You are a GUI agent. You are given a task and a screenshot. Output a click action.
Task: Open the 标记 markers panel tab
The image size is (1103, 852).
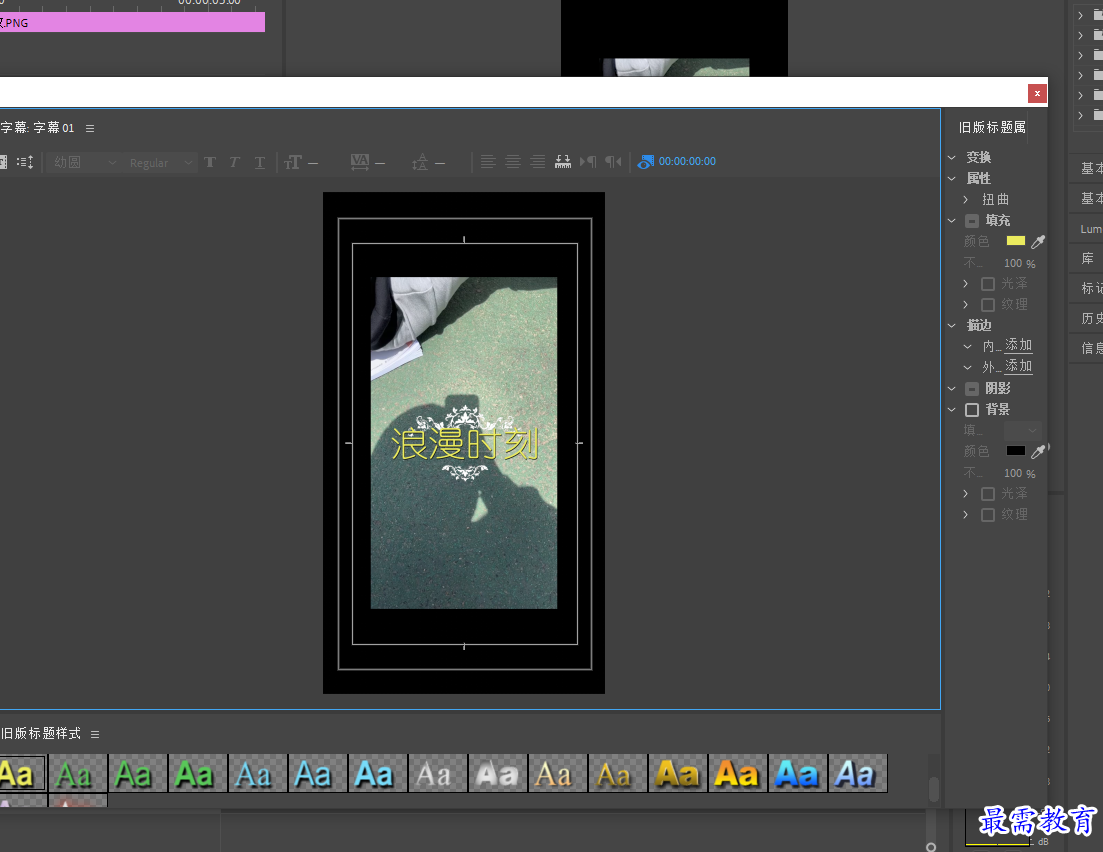click(1090, 288)
